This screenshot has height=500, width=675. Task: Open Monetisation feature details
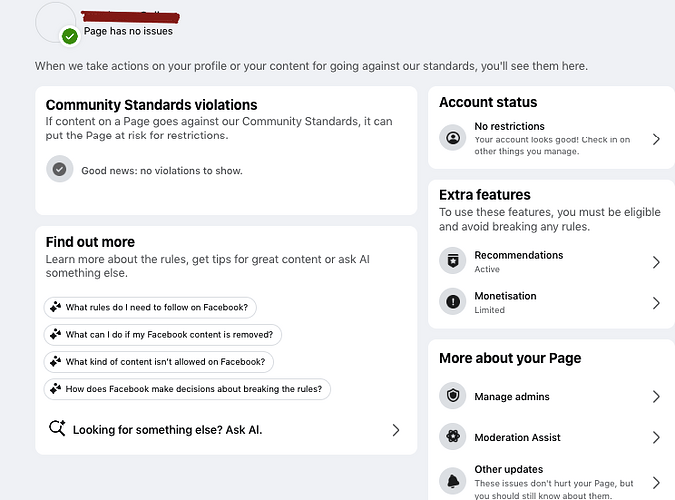click(551, 302)
